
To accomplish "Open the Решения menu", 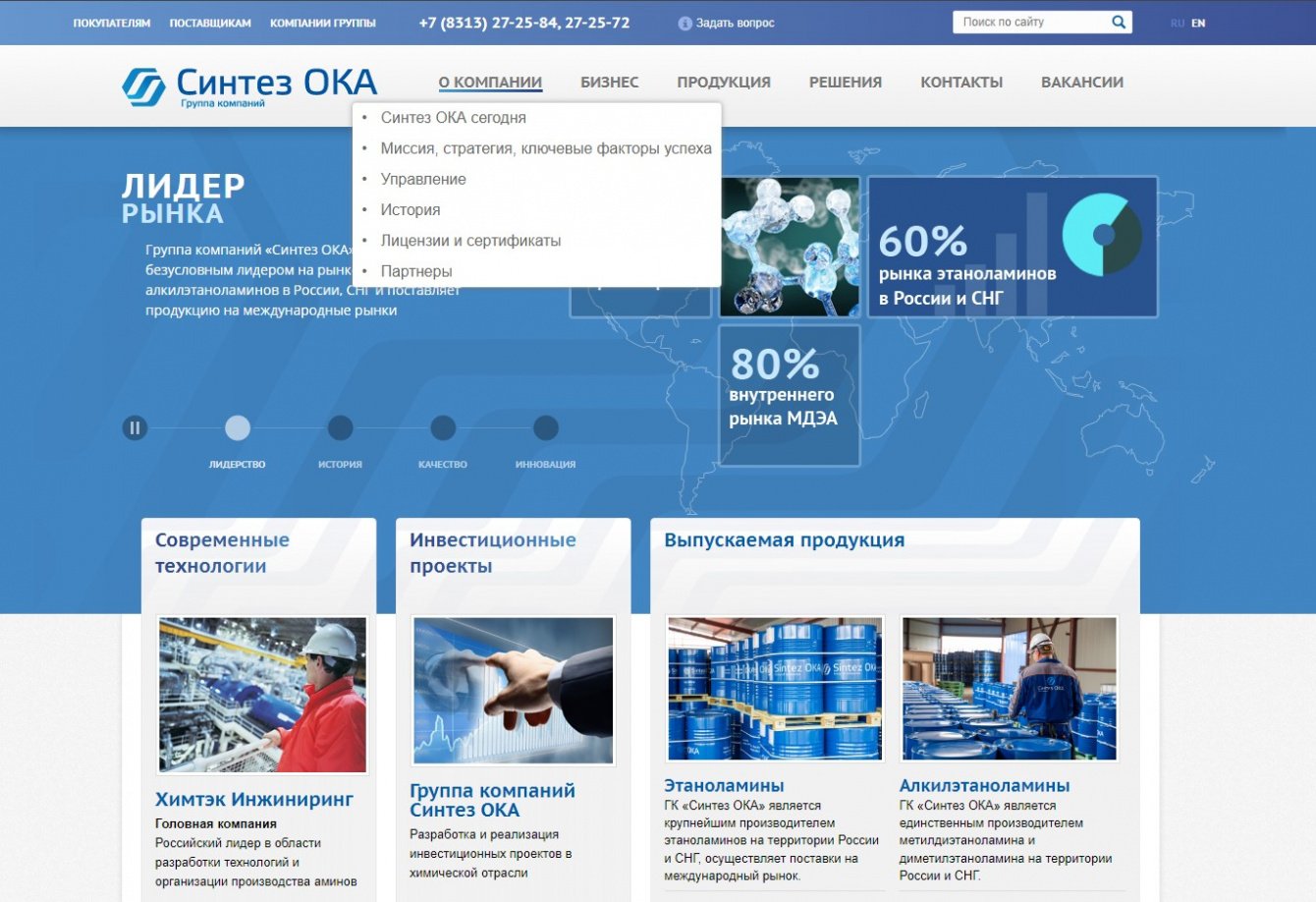I will pos(846,83).
